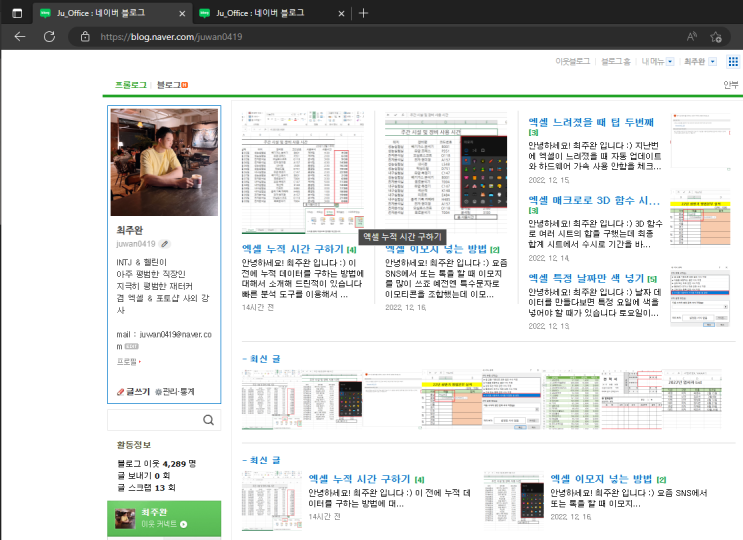Open thumbnail beside 엑셀 느려졌을 때 팁
The width and height of the screenshot is (743, 540).
(x=700, y=141)
